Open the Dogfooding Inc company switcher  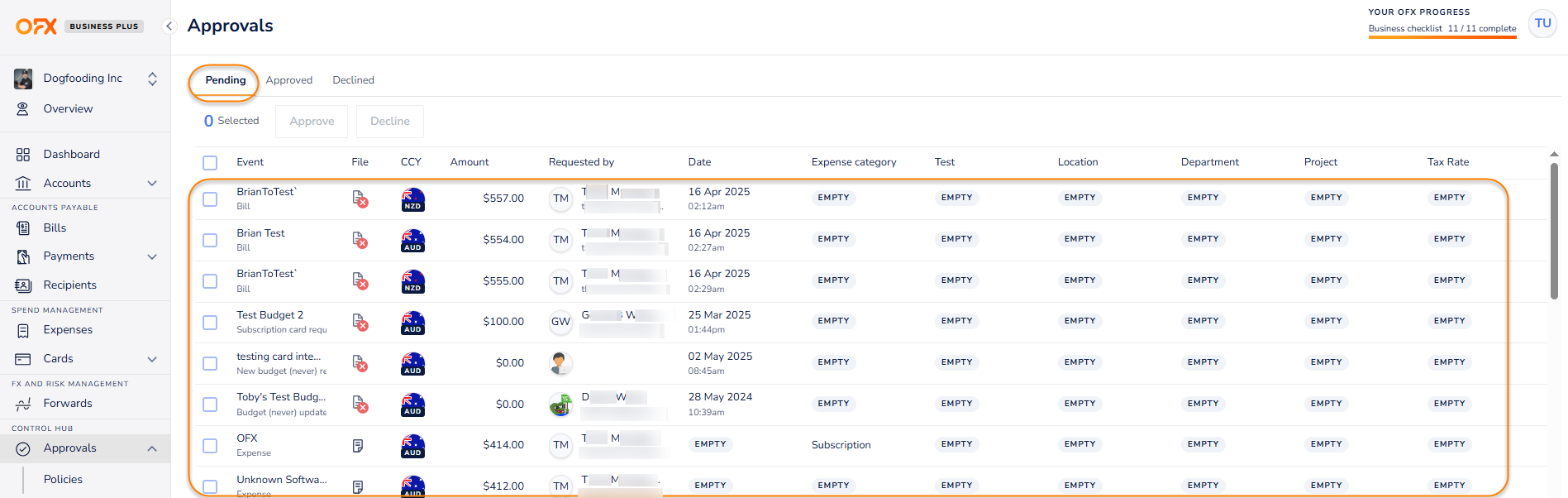[x=152, y=79]
